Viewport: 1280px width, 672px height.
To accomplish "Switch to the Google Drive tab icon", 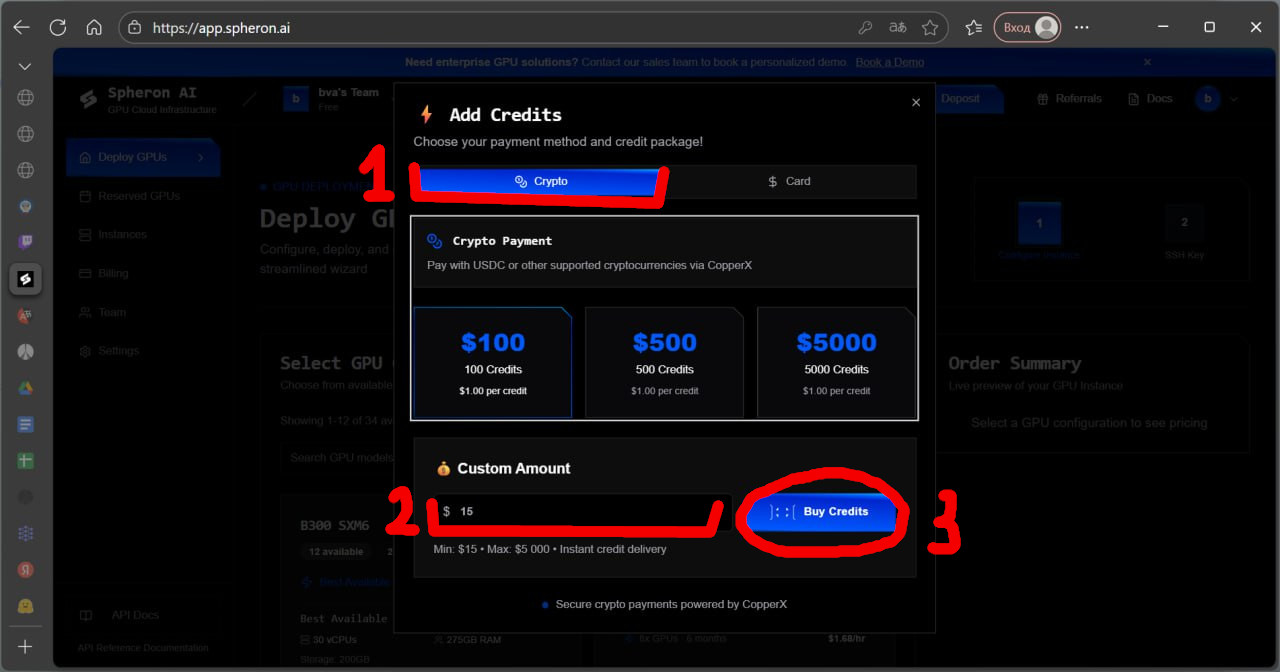I will click(x=26, y=388).
